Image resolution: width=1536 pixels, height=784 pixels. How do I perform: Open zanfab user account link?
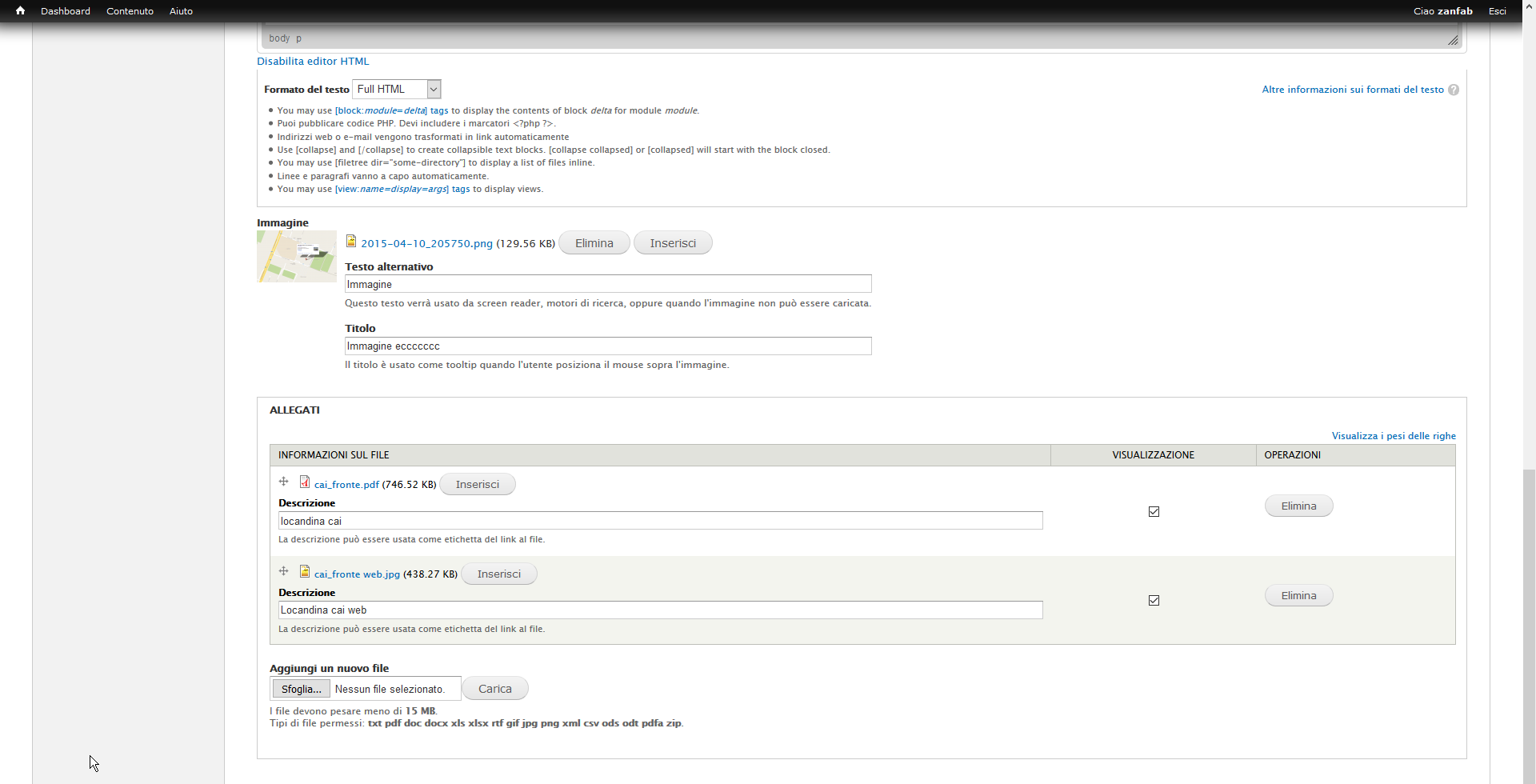(x=1454, y=11)
